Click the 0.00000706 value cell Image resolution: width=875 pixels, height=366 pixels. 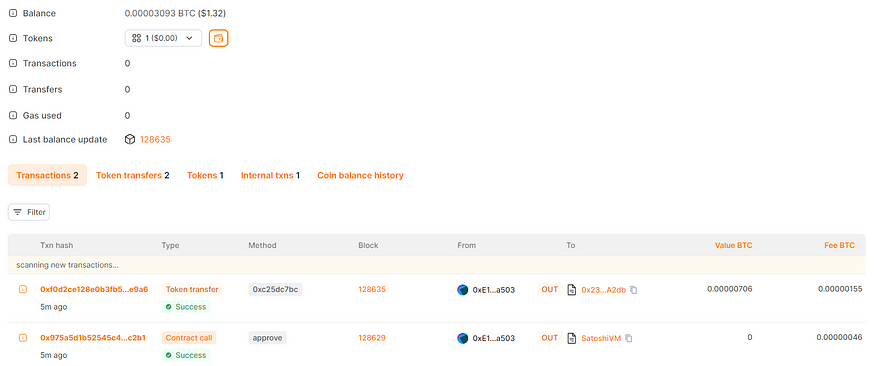pyautogui.click(x=730, y=289)
